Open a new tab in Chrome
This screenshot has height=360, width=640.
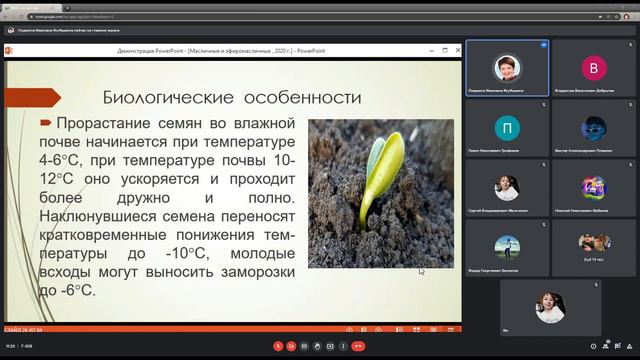tap(67, 8)
